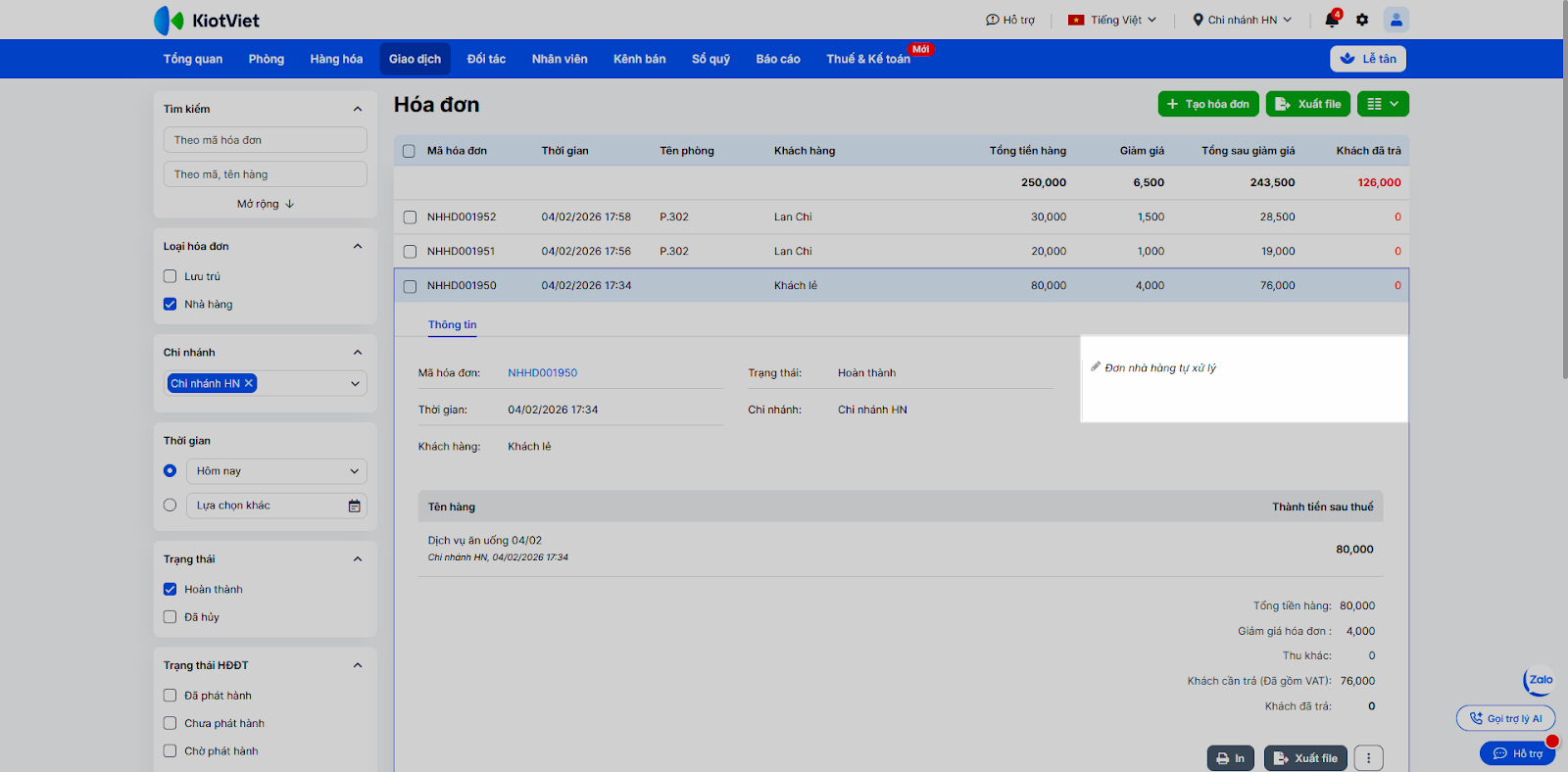Collapse the Loại hóa đơn panel
Image resolution: width=1568 pixels, height=772 pixels.
tap(358, 246)
